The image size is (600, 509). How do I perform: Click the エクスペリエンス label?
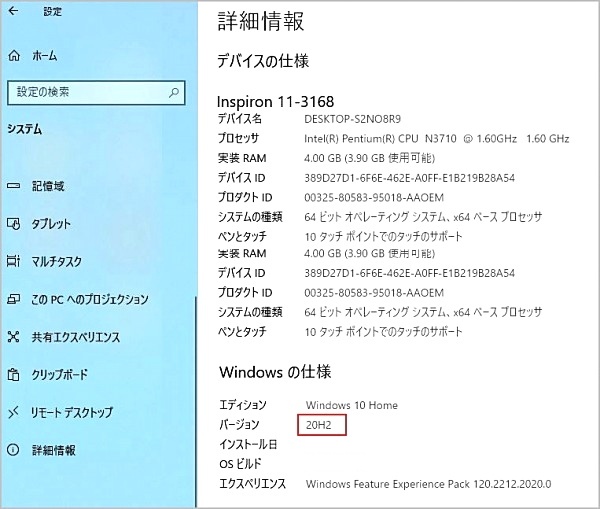(x=253, y=484)
